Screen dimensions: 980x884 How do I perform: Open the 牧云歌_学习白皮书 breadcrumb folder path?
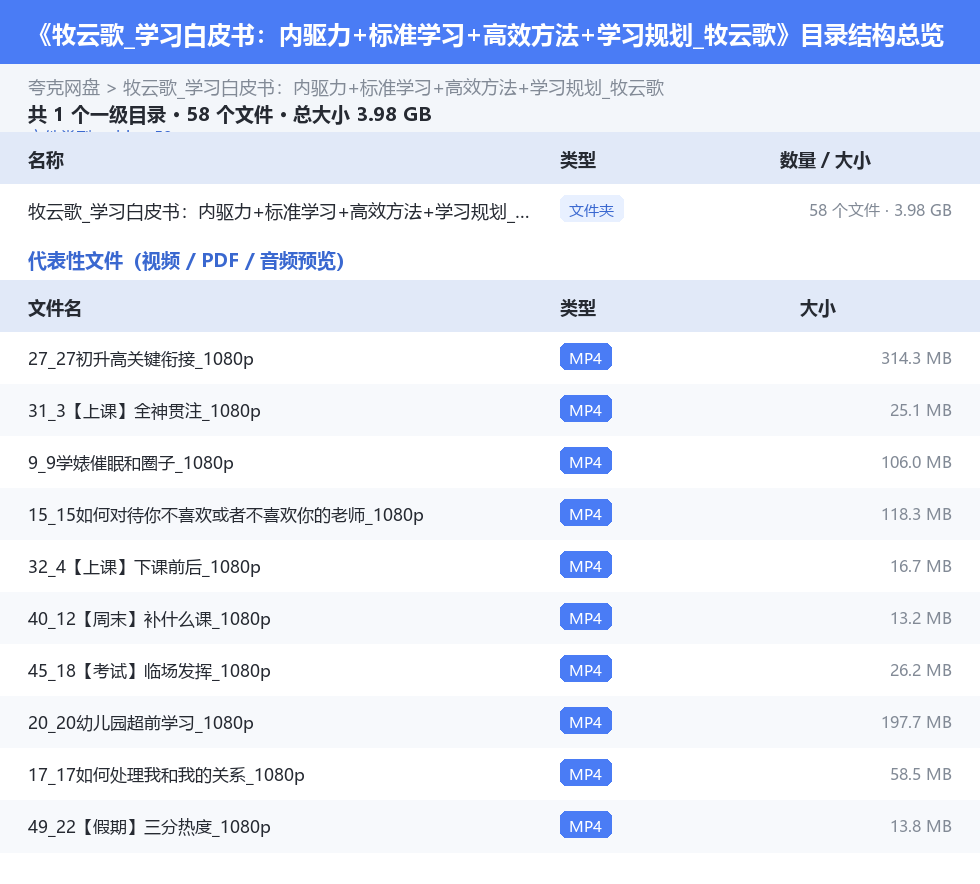[x=393, y=88]
